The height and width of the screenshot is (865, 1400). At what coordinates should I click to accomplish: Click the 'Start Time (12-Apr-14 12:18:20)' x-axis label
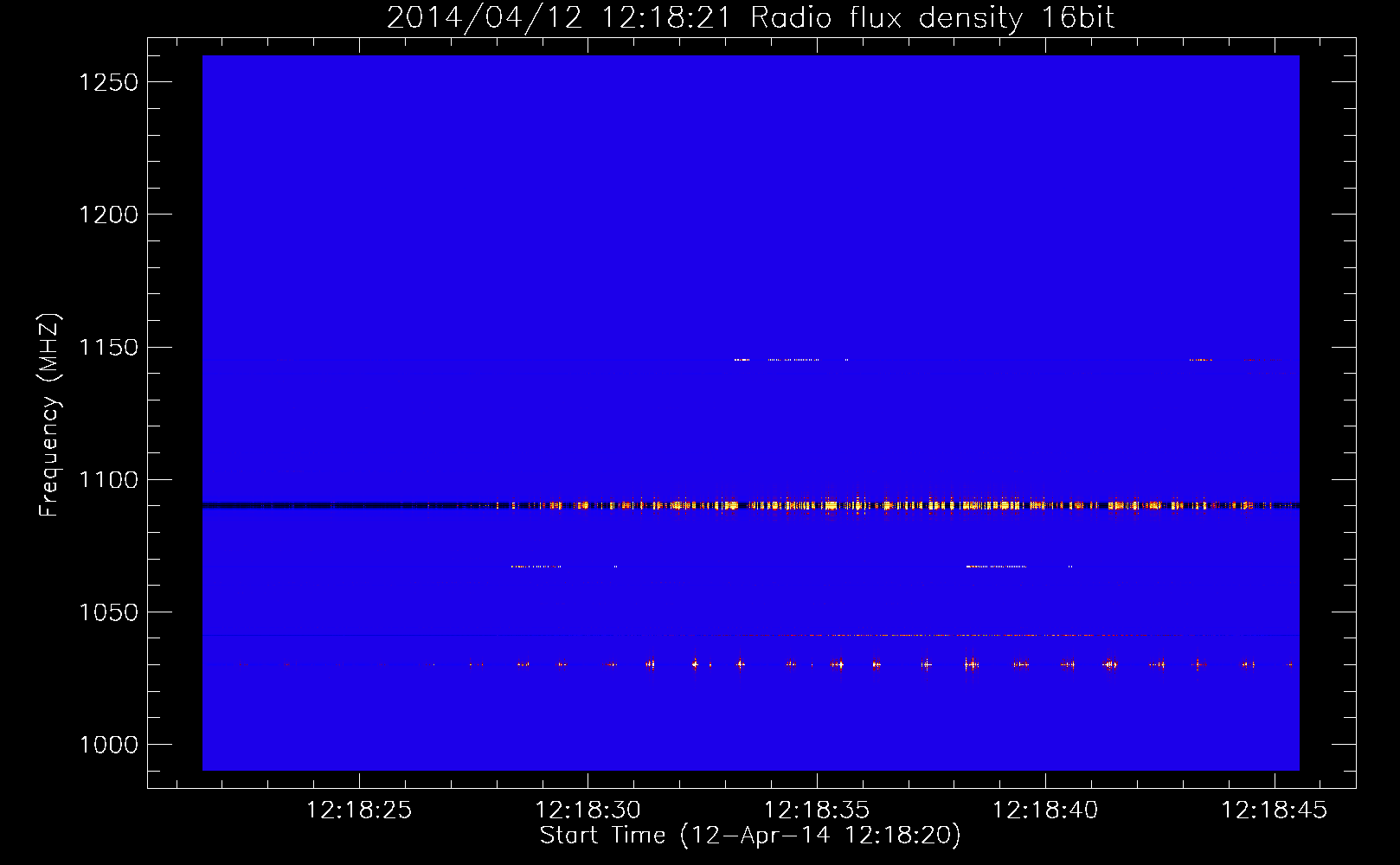coord(750,836)
